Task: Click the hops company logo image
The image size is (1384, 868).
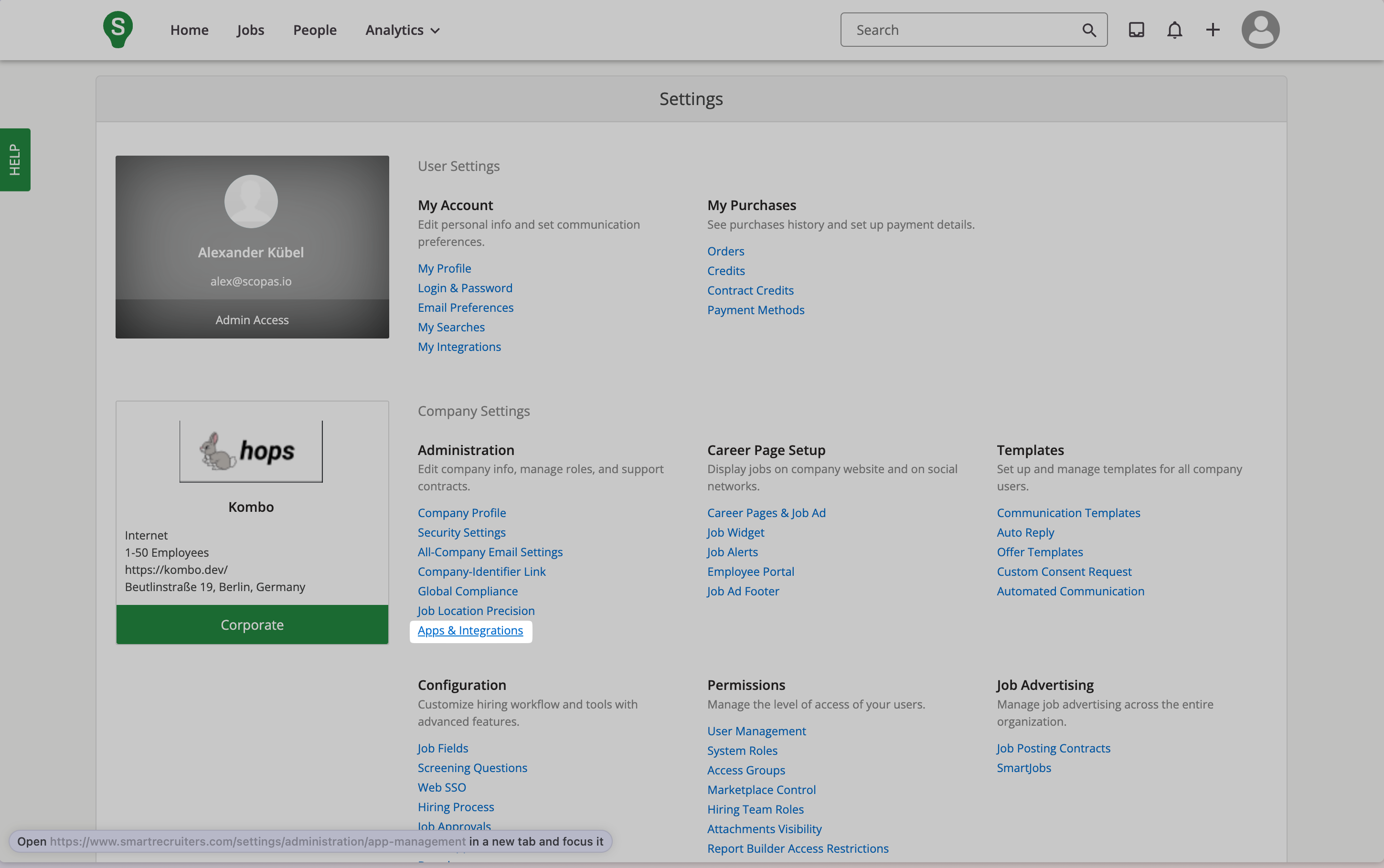Action: click(251, 451)
